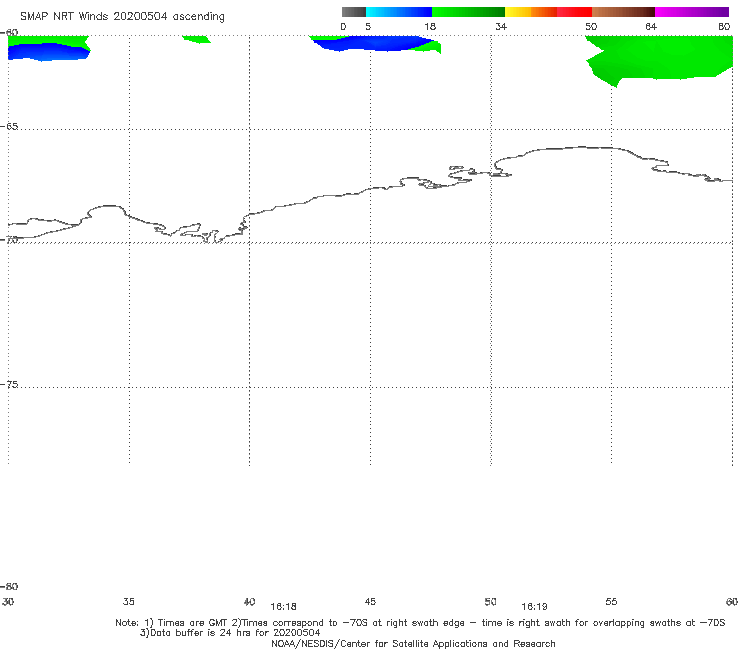Click the note line starting 'Note: 1) Times are GMT'

tap(420, 623)
